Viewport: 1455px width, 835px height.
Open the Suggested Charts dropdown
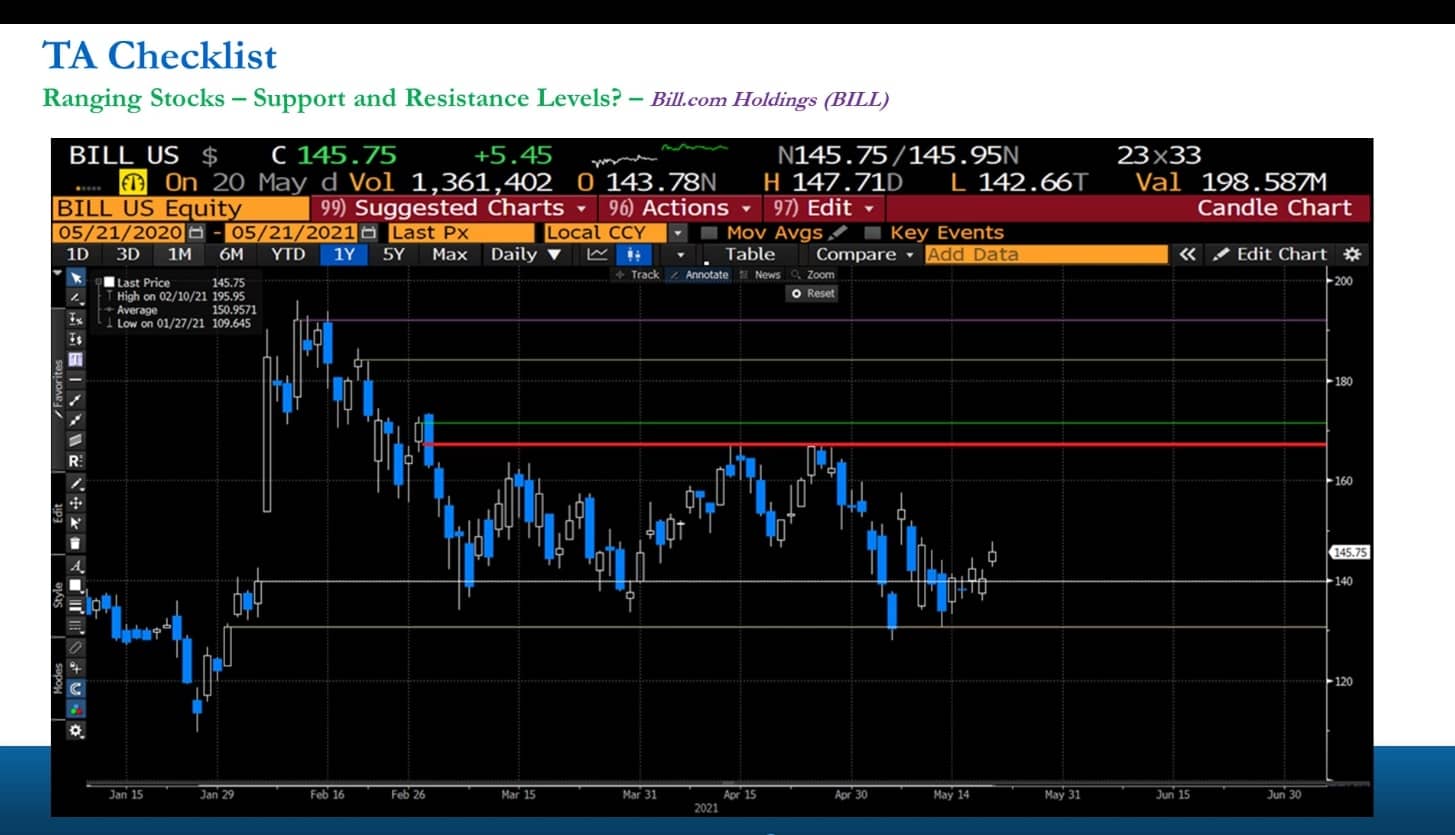(x=452, y=208)
